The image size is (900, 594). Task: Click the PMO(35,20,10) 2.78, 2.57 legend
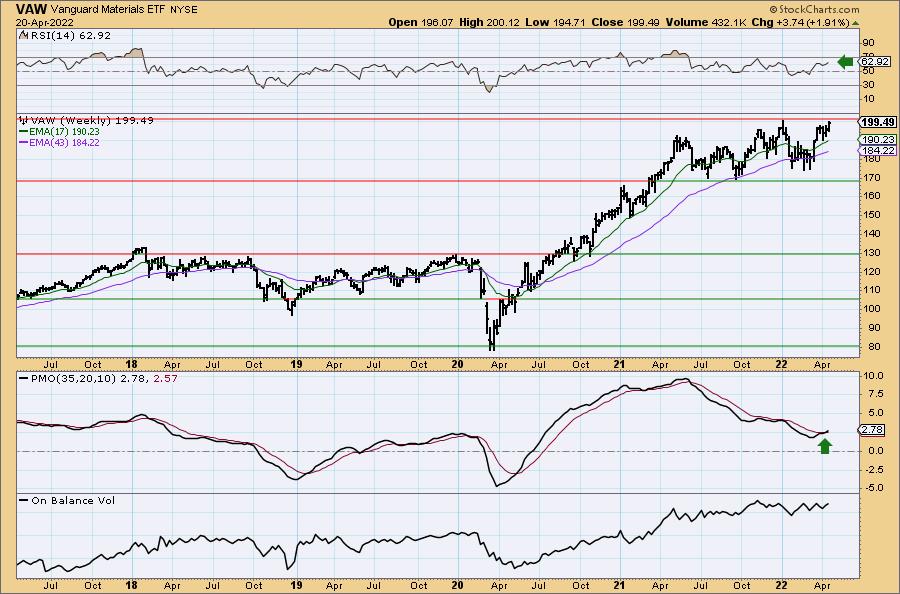(98, 378)
